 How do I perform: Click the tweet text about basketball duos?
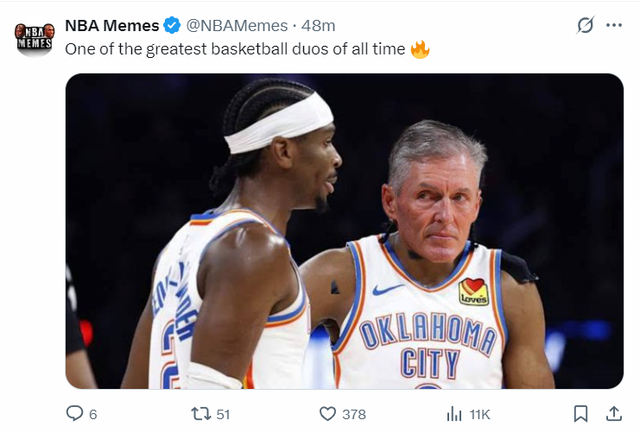(235, 49)
